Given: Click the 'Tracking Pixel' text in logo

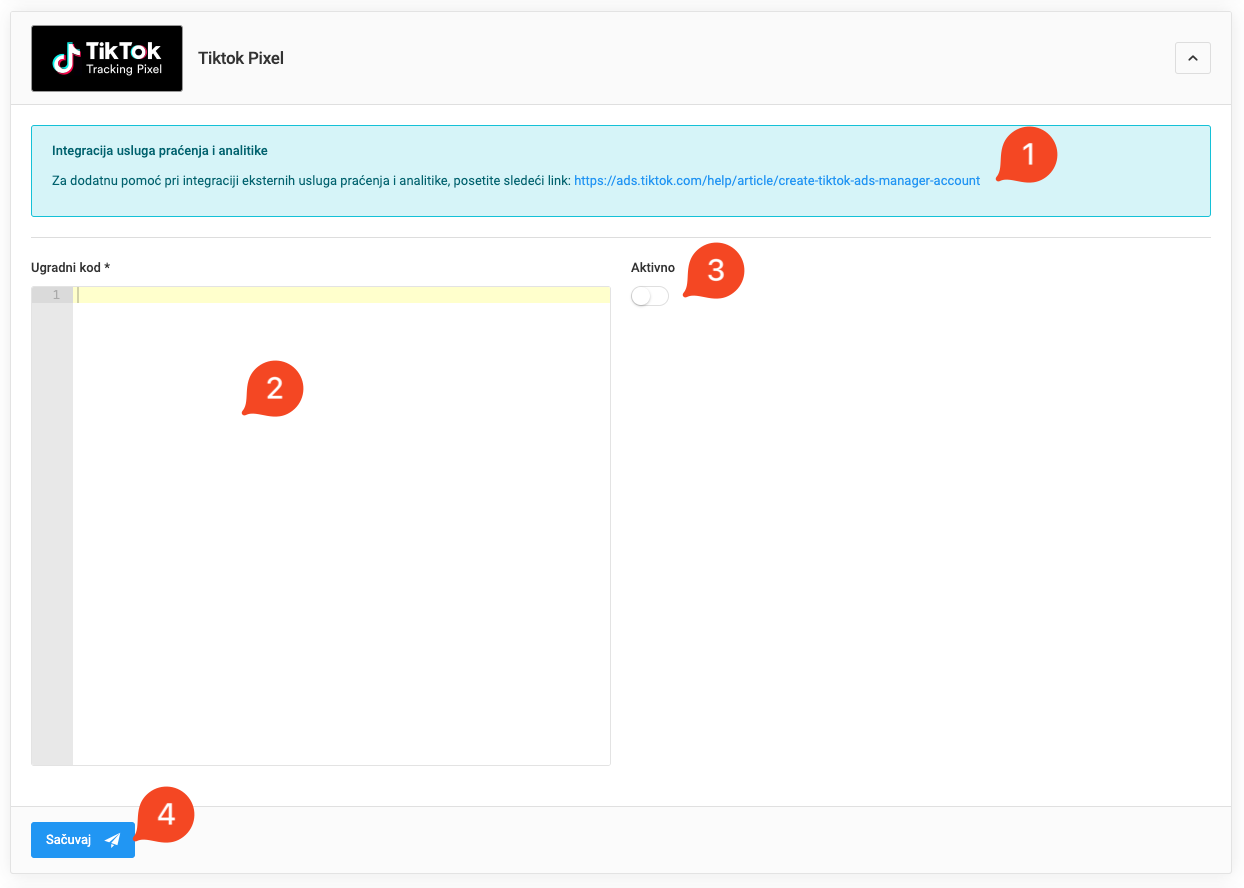Looking at the screenshot, I should click(x=124, y=69).
